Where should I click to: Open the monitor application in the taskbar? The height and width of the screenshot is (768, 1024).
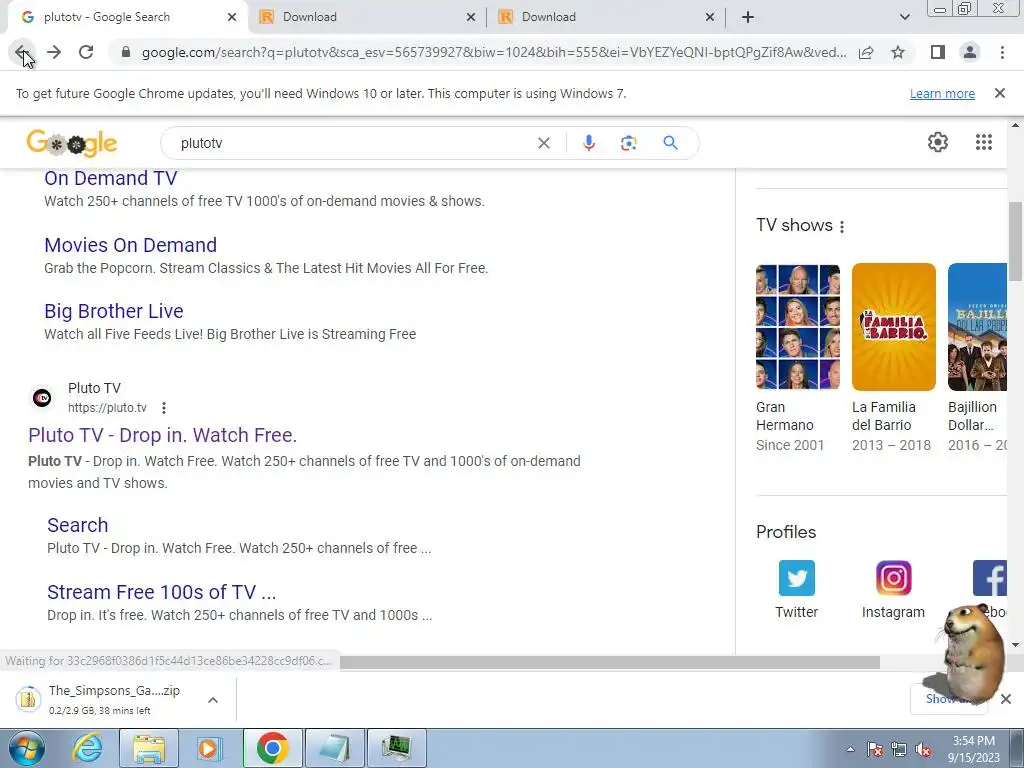(x=396, y=748)
